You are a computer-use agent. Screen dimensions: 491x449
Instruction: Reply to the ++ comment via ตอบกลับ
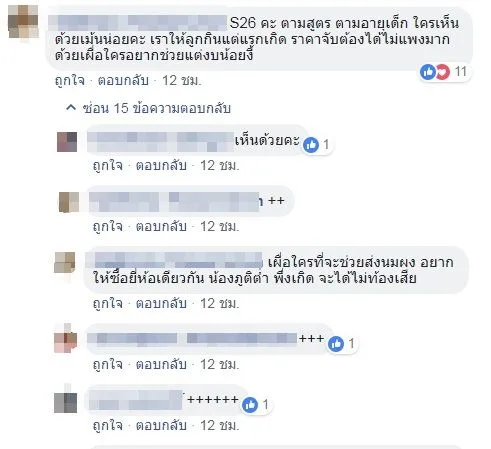click(161, 227)
